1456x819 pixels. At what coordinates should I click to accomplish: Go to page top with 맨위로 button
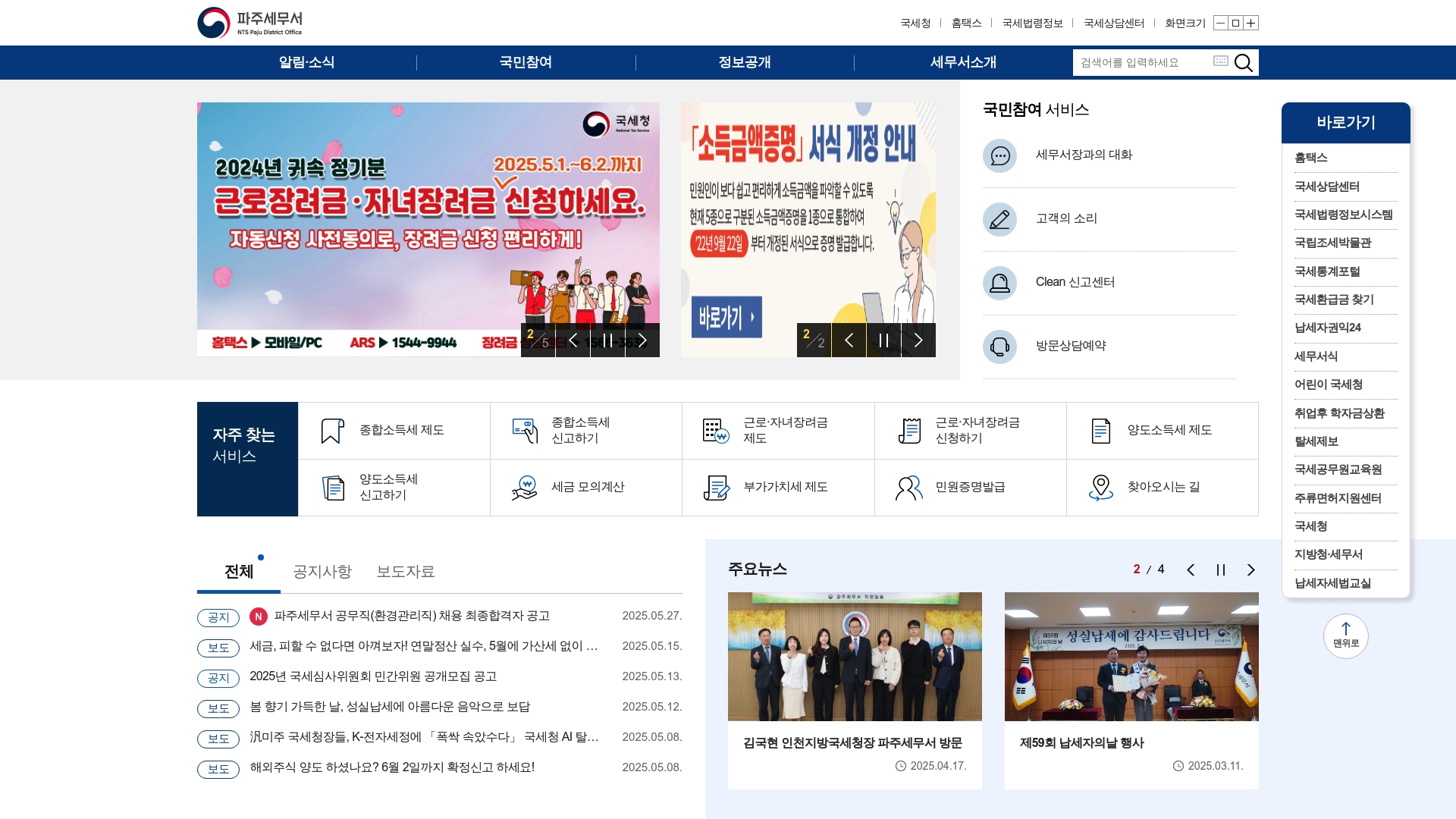[1345, 635]
